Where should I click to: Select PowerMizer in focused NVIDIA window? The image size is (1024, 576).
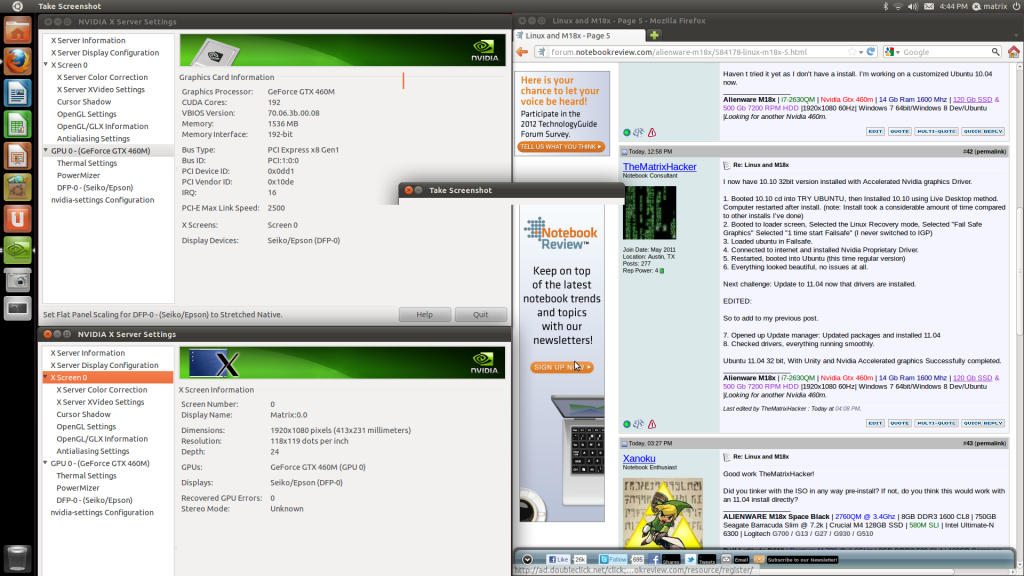[x=78, y=488]
